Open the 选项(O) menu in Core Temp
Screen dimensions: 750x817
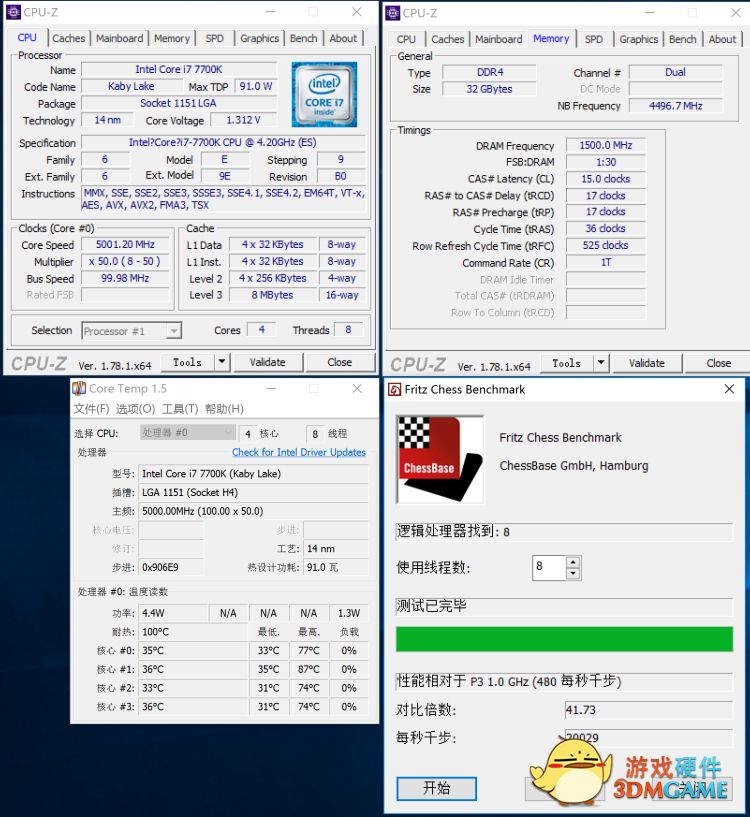point(136,408)
